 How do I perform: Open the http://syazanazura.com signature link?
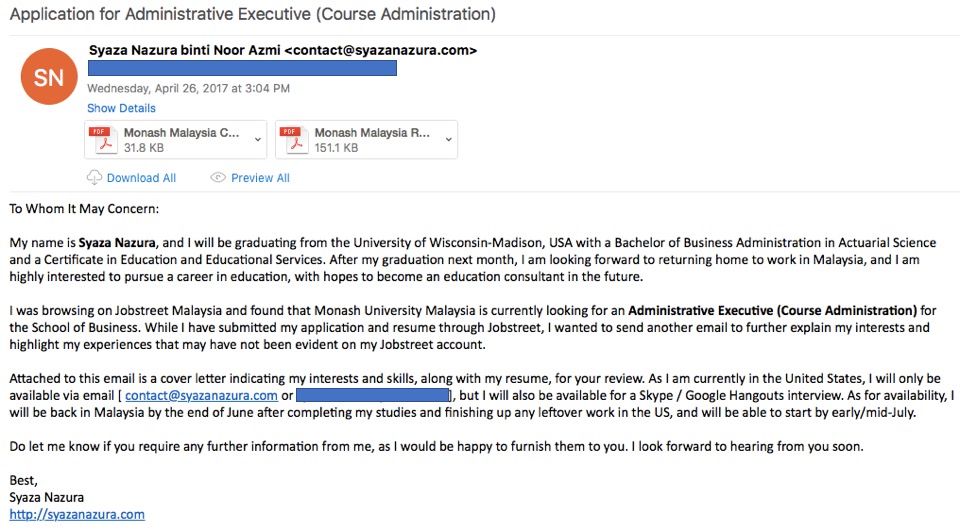pyautogui.click(x=77, y=514)
